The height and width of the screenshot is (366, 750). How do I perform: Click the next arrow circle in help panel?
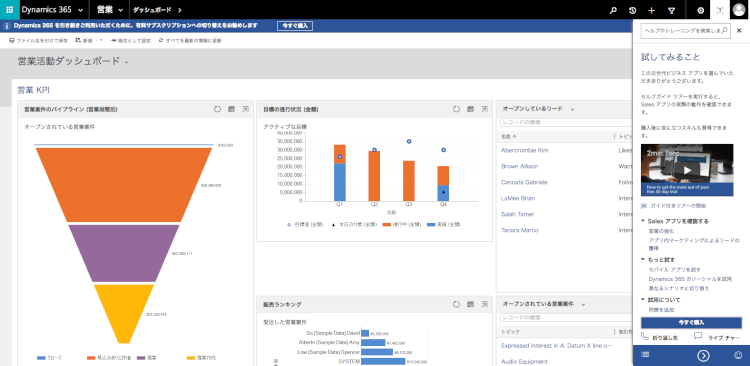click(x=703, y=355)
